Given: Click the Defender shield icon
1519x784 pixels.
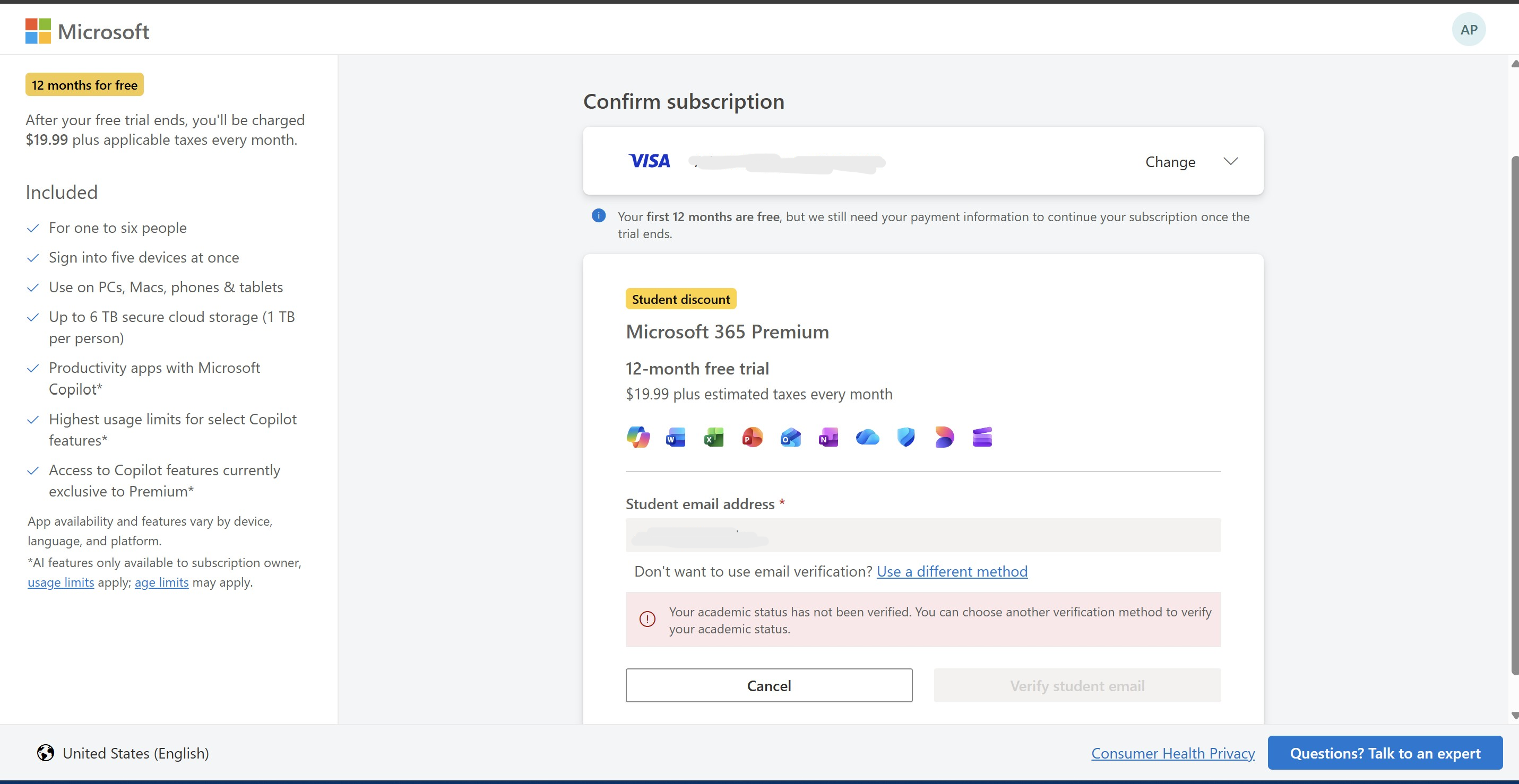Looking at the screenshot, I should click(906, 438).
